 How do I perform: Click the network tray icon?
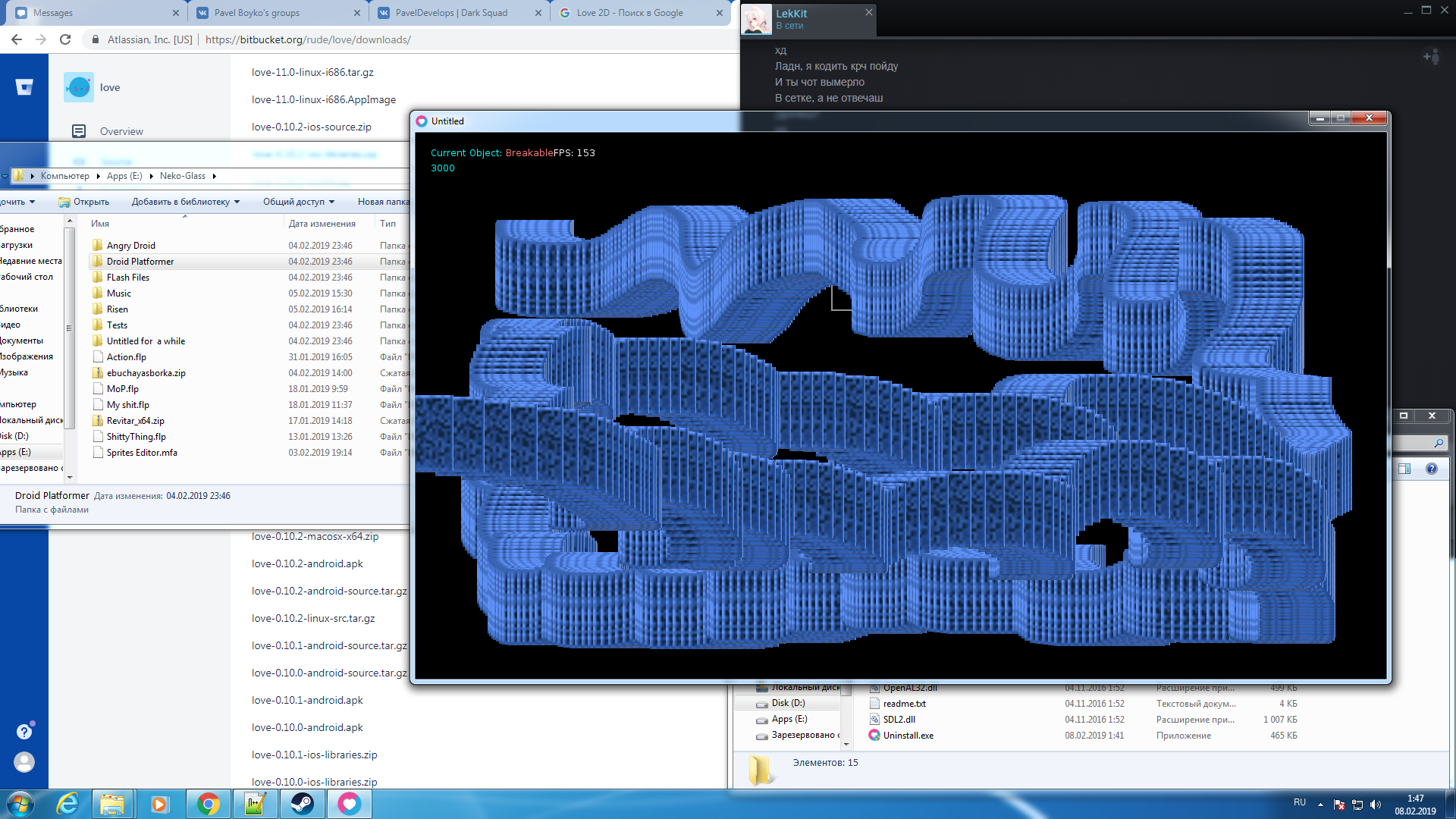coord(1357,805)
